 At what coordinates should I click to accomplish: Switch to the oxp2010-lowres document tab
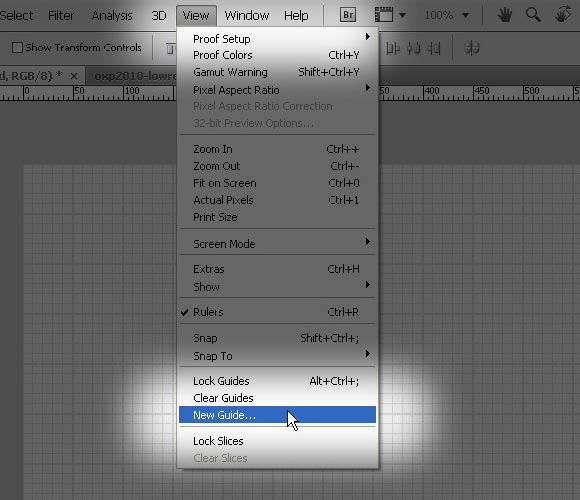(x=135, y=76)
